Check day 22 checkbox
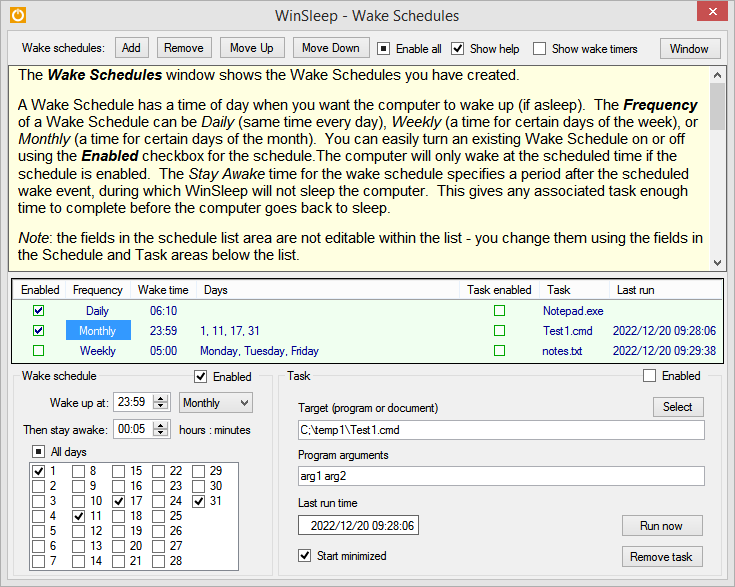Image resolution: width=735 pixels, height=587 pixels. coord(158,471)
